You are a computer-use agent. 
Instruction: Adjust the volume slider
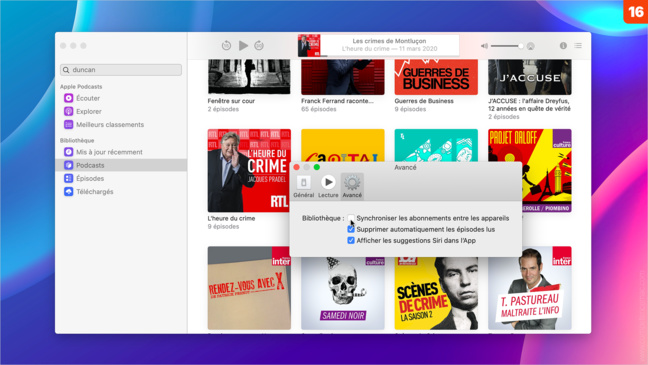(507, 46)
